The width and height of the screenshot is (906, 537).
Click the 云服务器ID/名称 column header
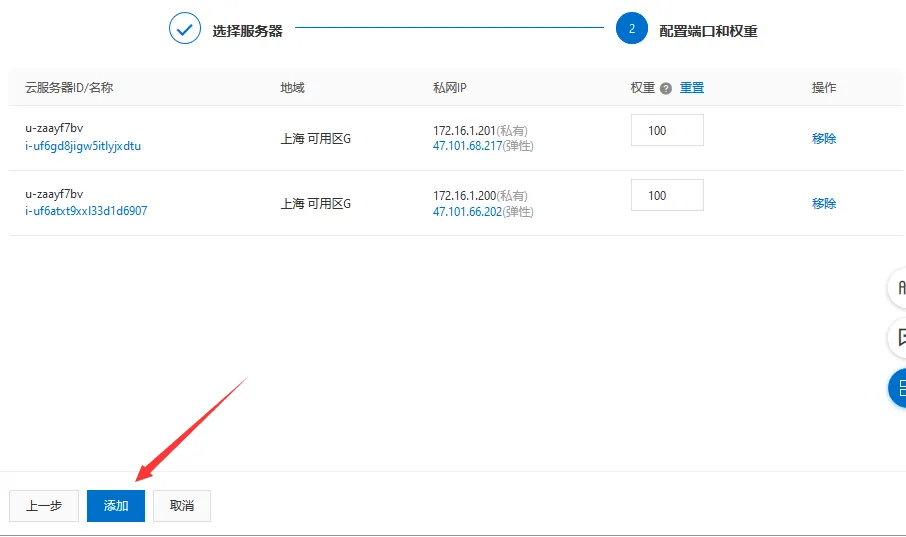tap(69, 88)
